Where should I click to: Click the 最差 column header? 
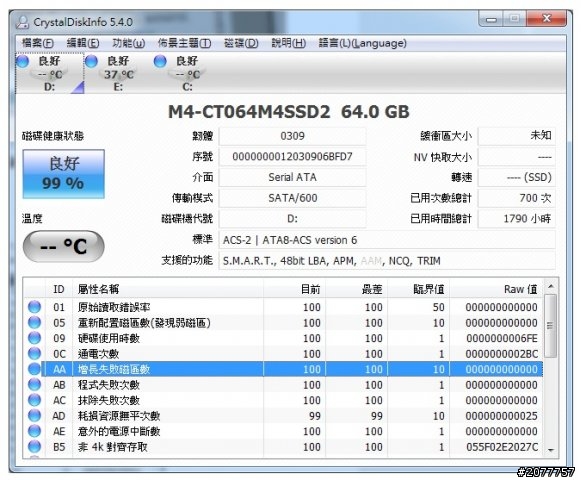tap(356, 289)
